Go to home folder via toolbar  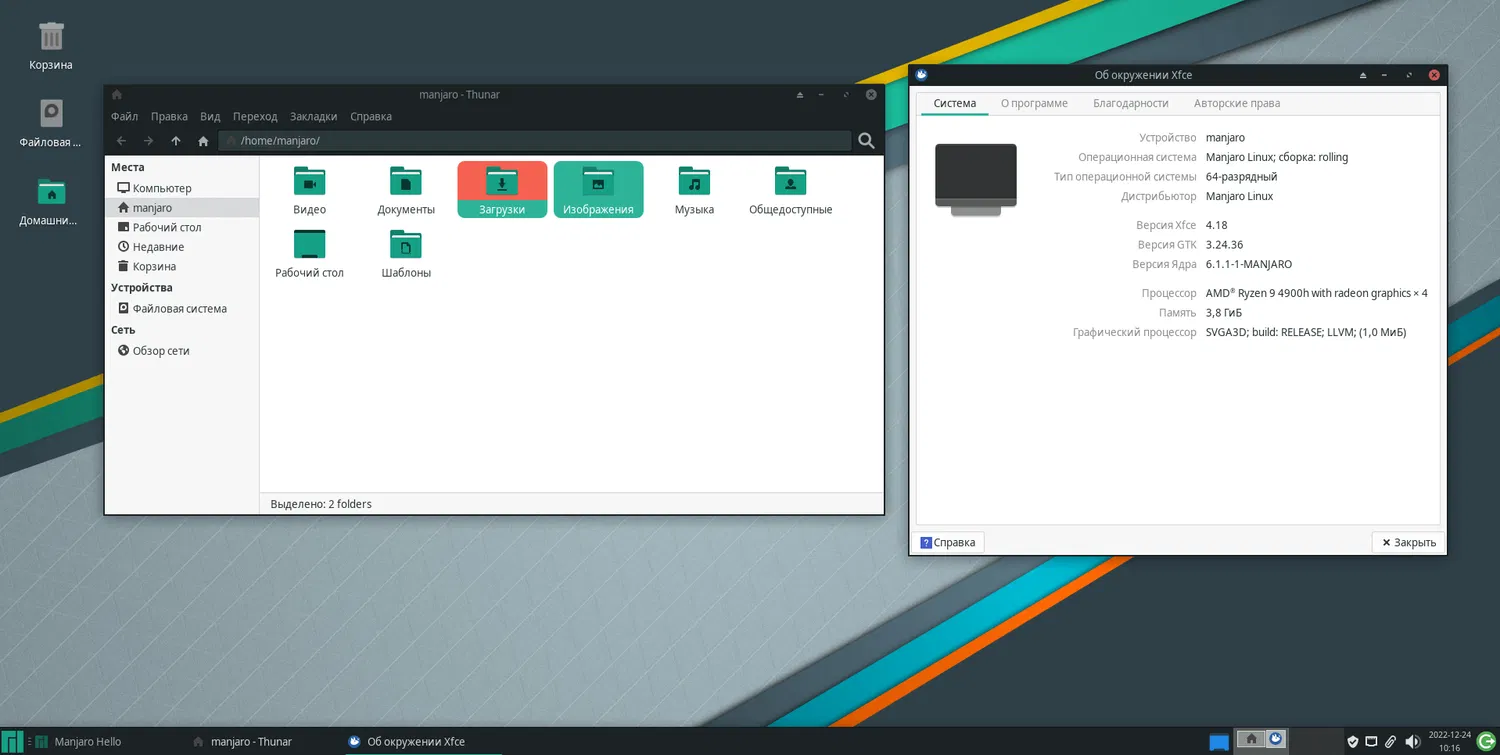[204, 141]
